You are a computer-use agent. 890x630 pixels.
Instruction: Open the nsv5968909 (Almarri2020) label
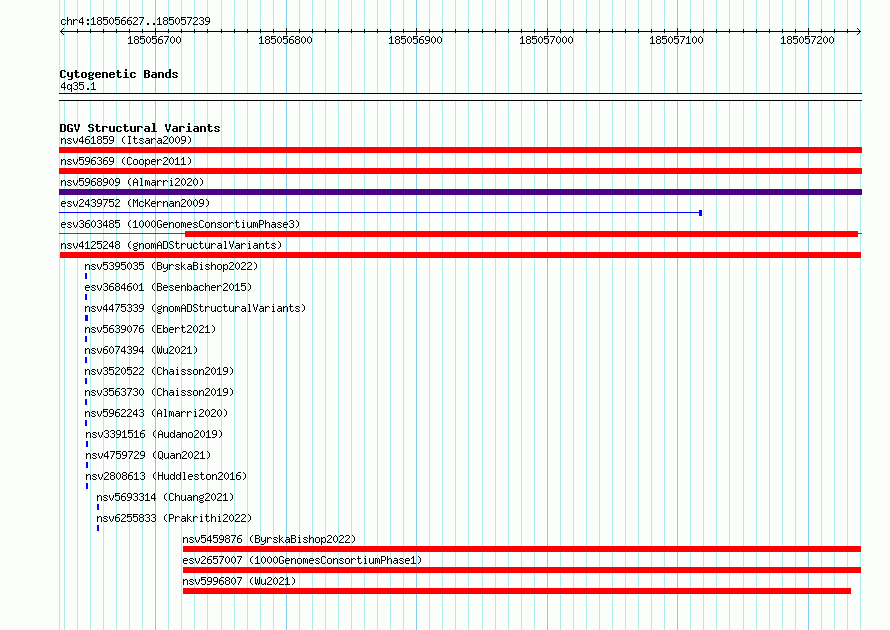coord(132,182)
